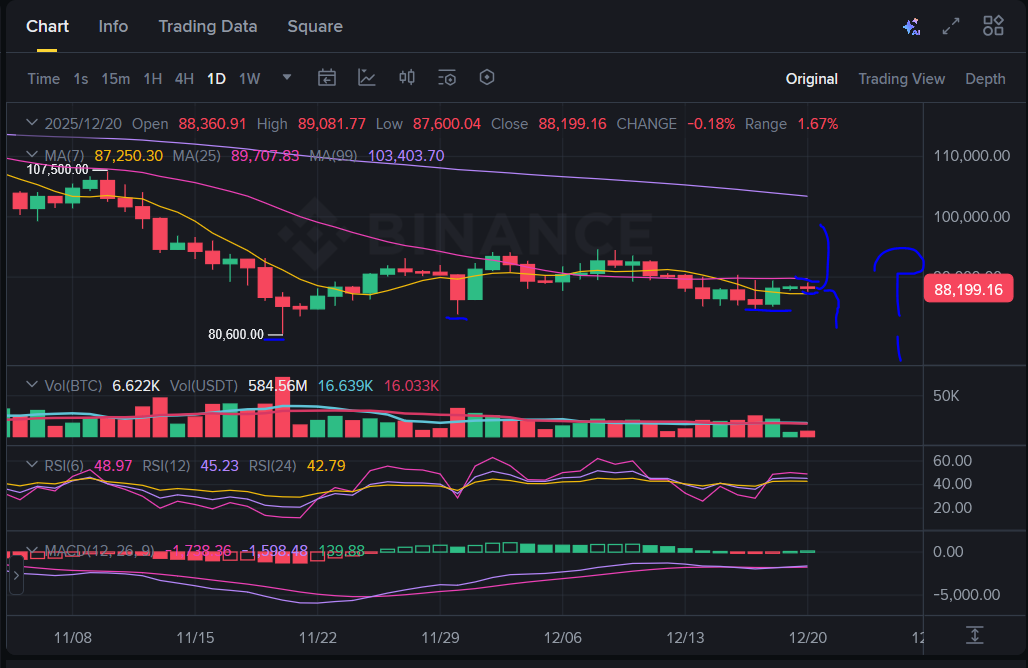Image resolution: width=1028 pixels, height=668 pixels.
Task: Click the MA(25) value 89,707.83
Action: point(265,155)
